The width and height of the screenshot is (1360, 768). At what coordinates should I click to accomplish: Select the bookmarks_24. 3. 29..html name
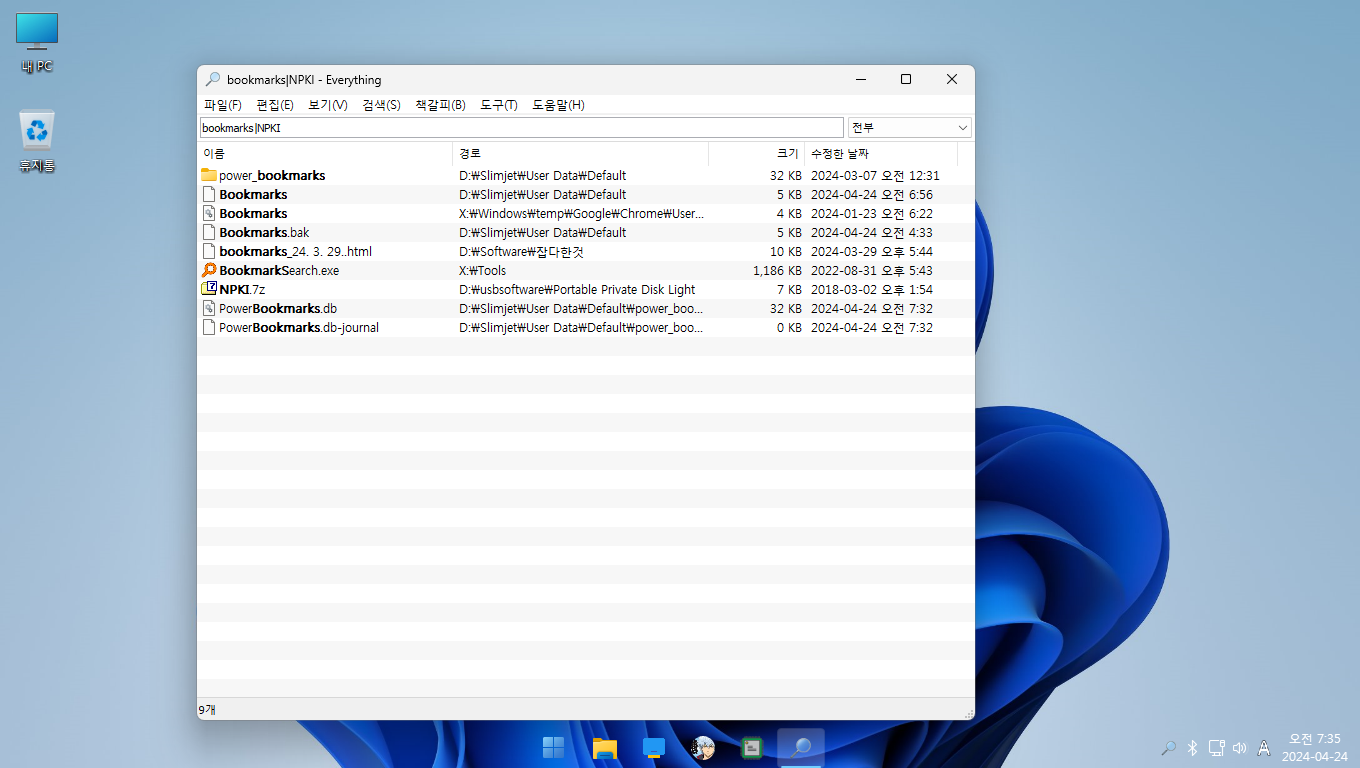(295, 251)
